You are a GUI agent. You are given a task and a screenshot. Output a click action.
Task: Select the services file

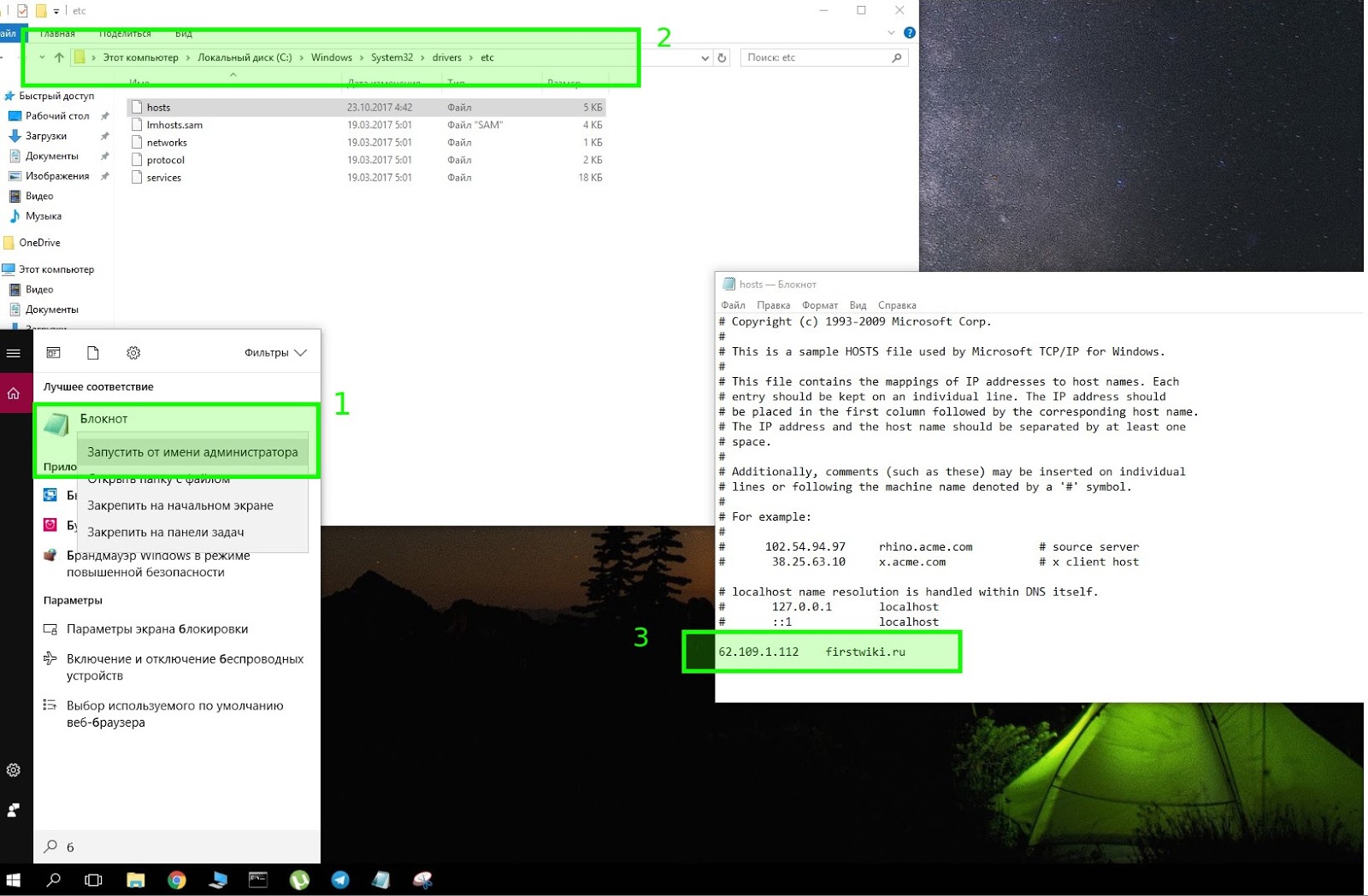coord(366,178)
